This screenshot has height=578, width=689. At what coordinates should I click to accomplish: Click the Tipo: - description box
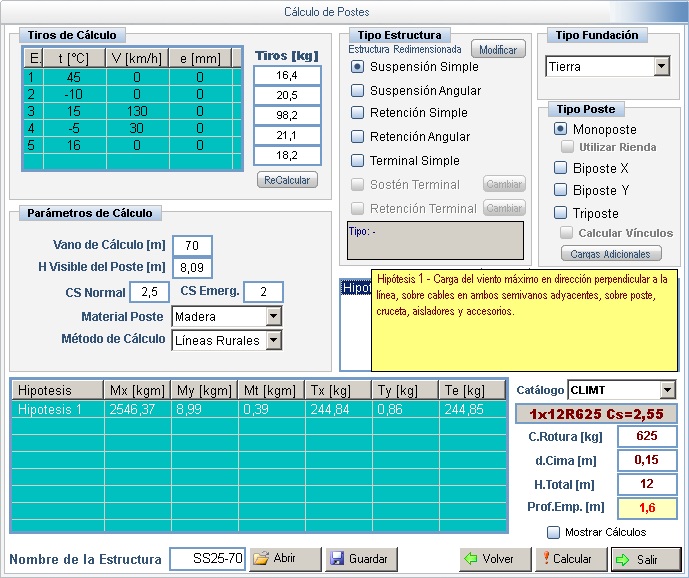click(x=435, y=240)
